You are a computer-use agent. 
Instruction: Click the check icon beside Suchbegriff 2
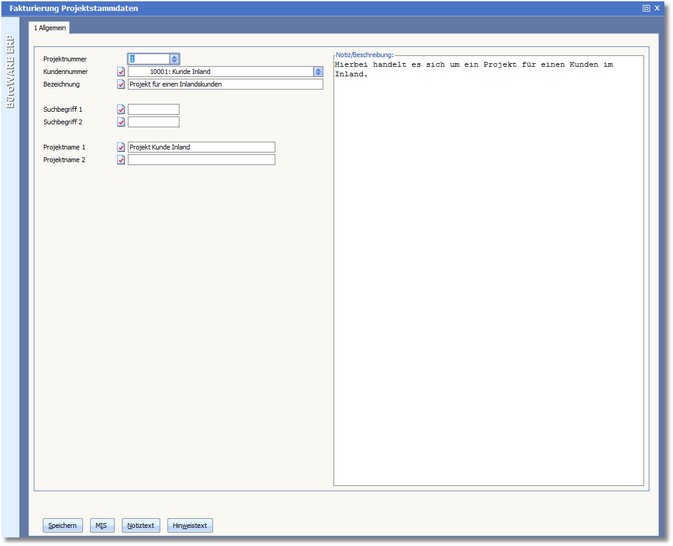[121, 122]
